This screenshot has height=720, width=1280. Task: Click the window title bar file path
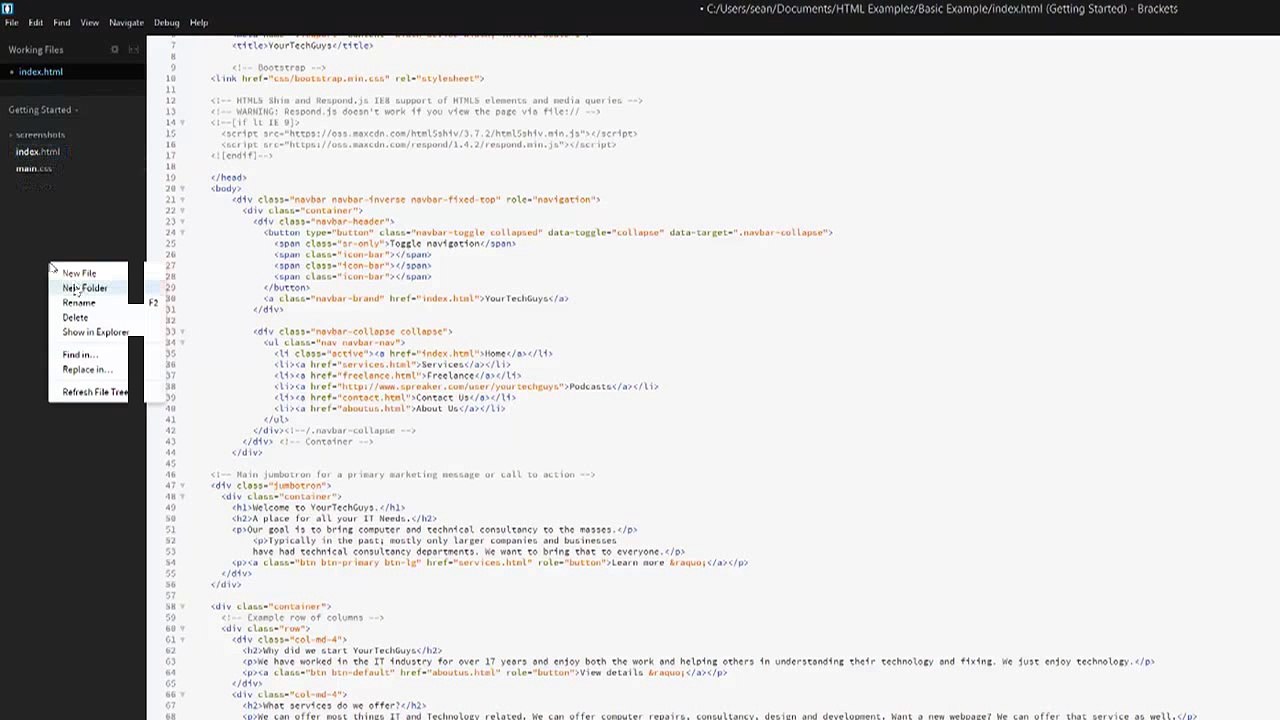point(939,9)
